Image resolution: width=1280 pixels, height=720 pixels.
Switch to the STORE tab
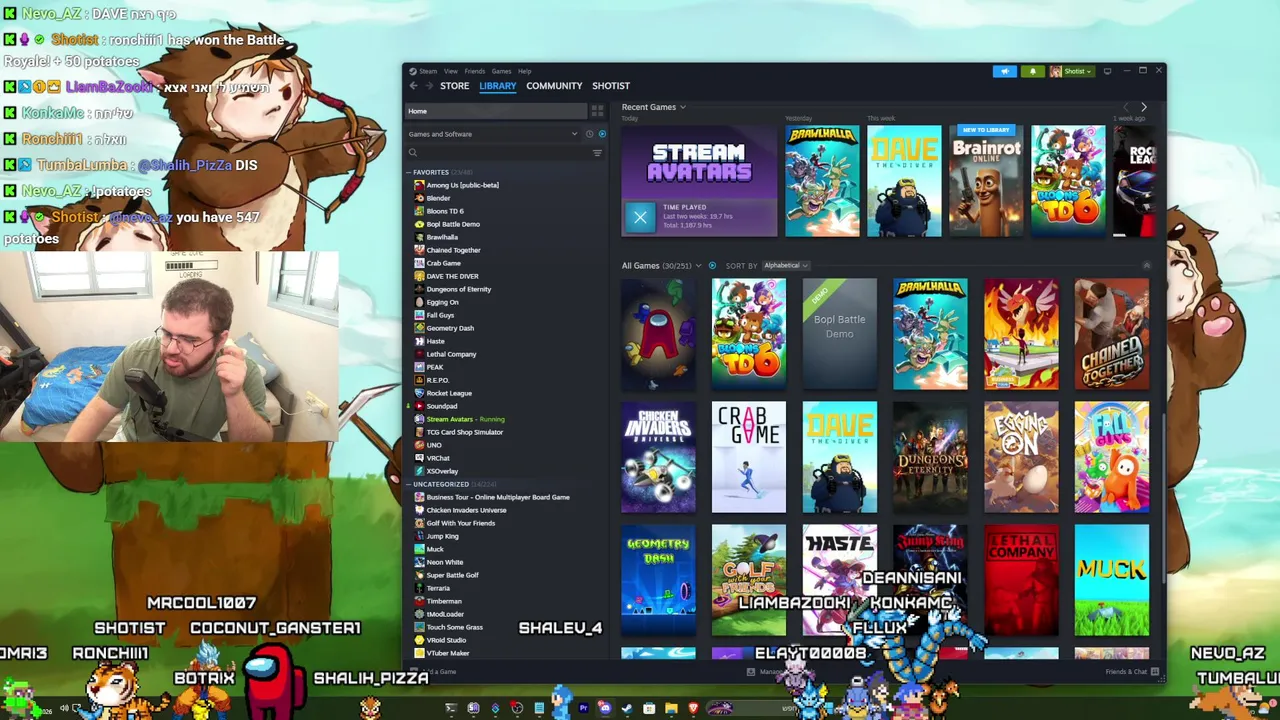(454, 86)
